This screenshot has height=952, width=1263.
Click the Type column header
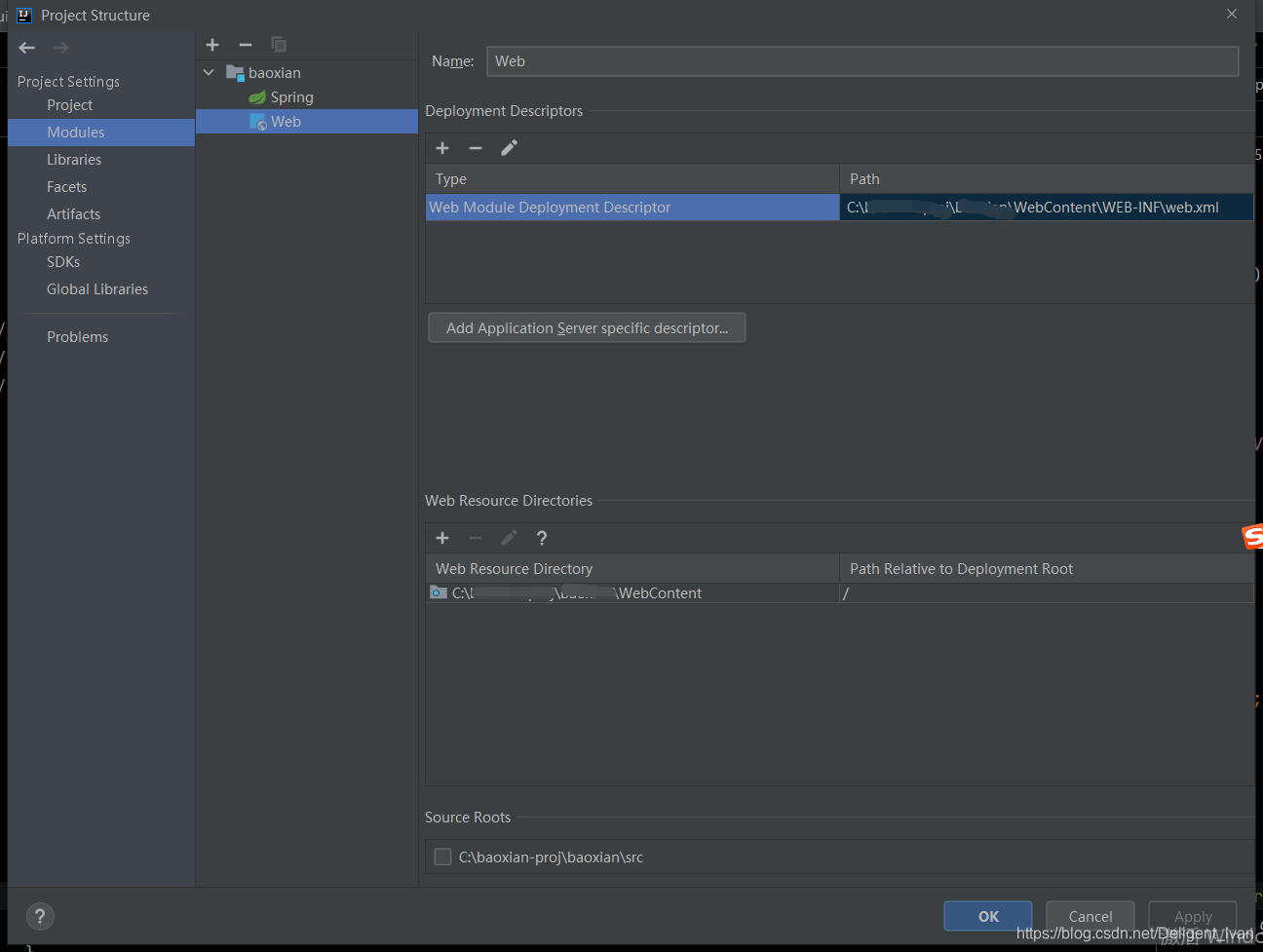coord(632,179)
